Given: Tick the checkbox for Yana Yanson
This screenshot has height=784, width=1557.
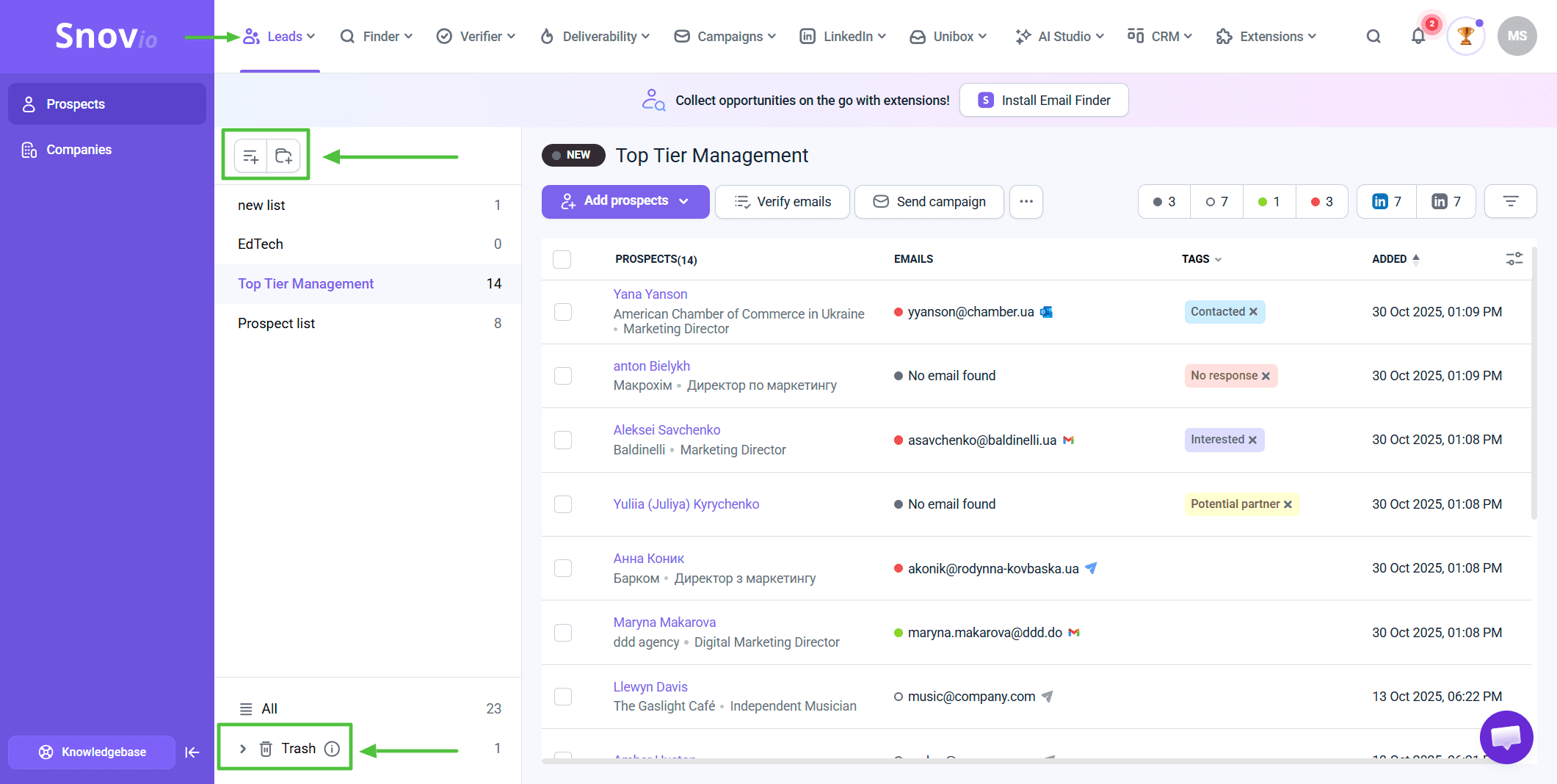Looking at the screenshot, I should click(x=563, y=312).
